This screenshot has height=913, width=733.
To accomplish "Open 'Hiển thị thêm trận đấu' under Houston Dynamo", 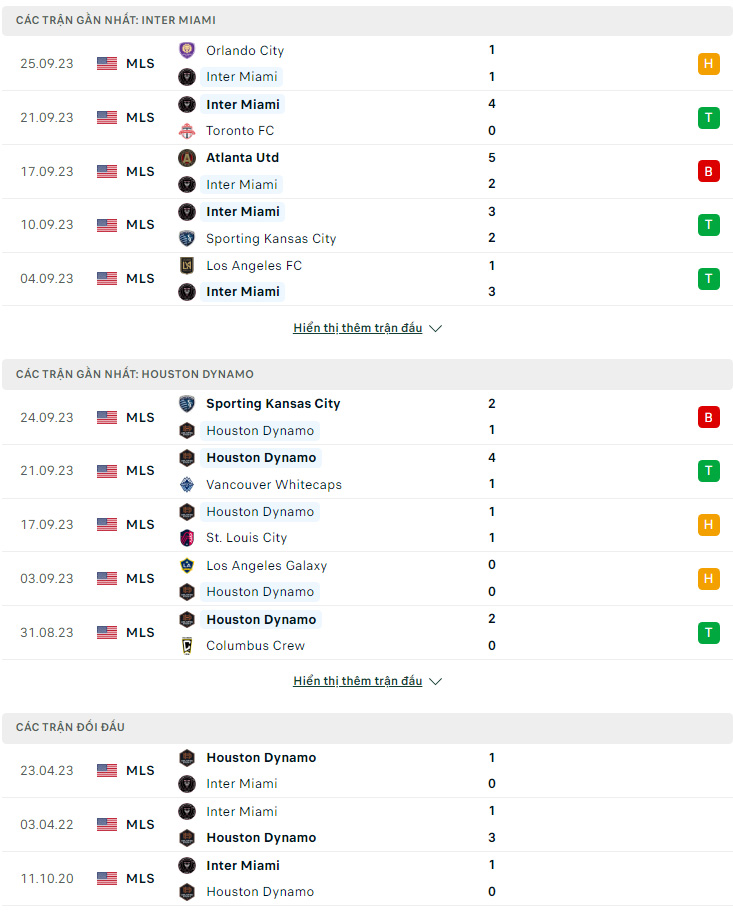I will click(357, 681).
